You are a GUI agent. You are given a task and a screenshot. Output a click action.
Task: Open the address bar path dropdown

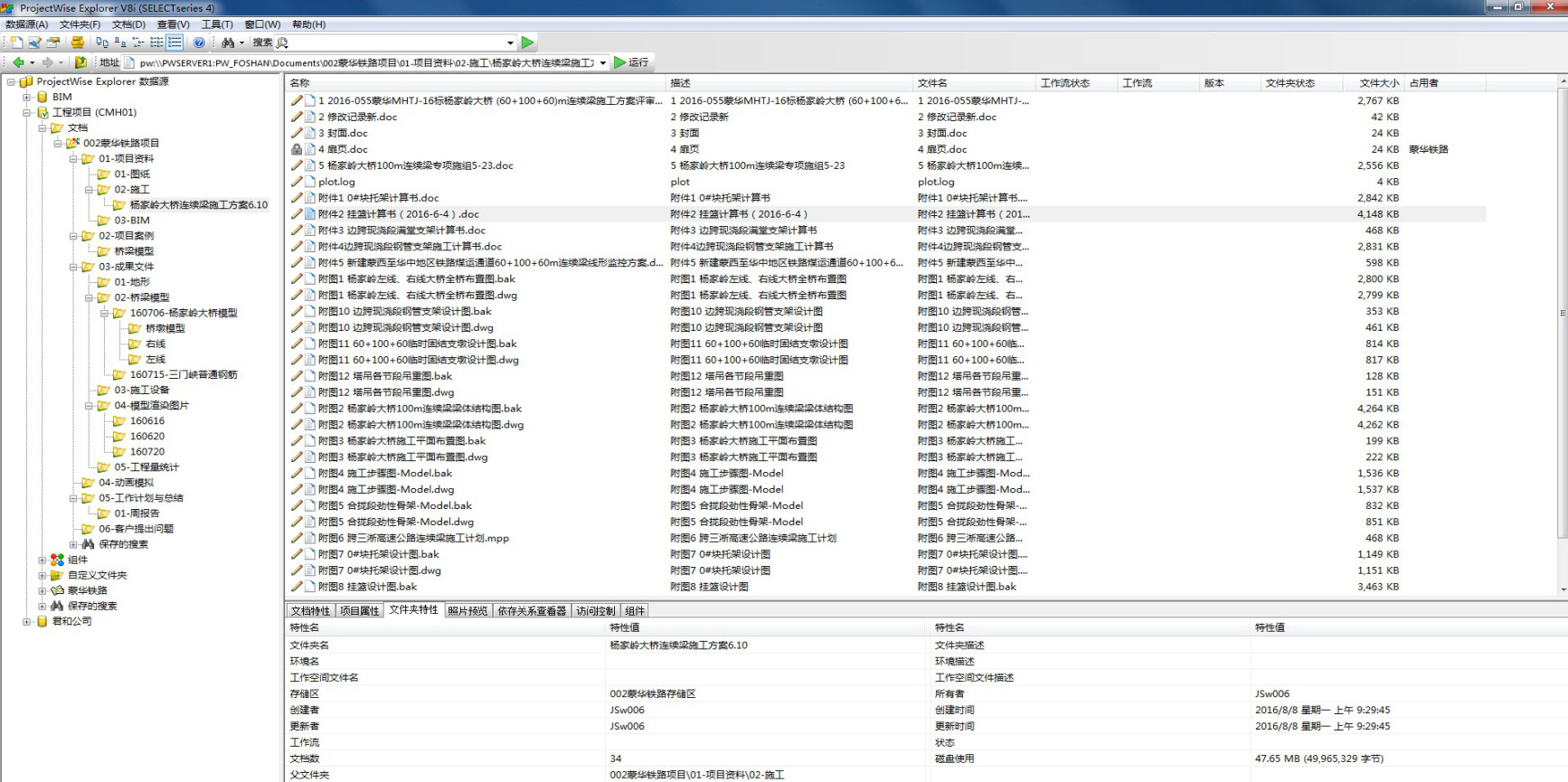click(603, 62)
